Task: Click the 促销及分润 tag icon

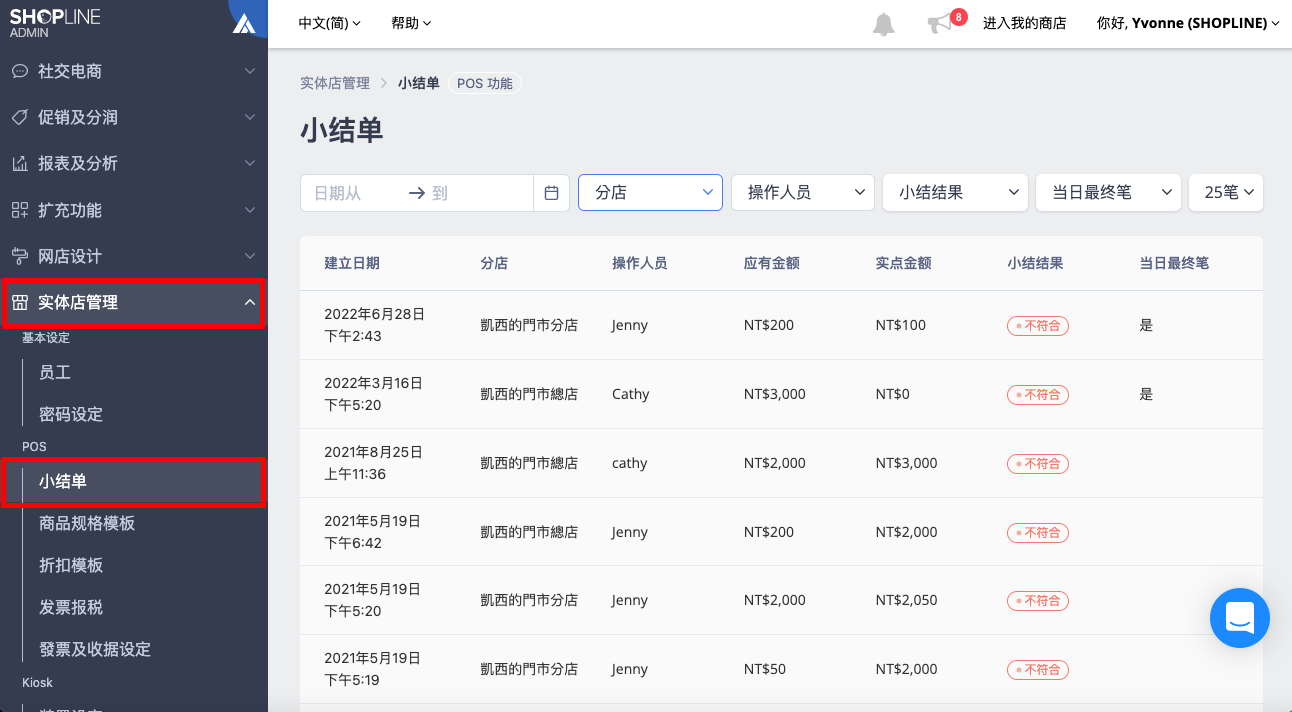Action: tap(19, 117)
